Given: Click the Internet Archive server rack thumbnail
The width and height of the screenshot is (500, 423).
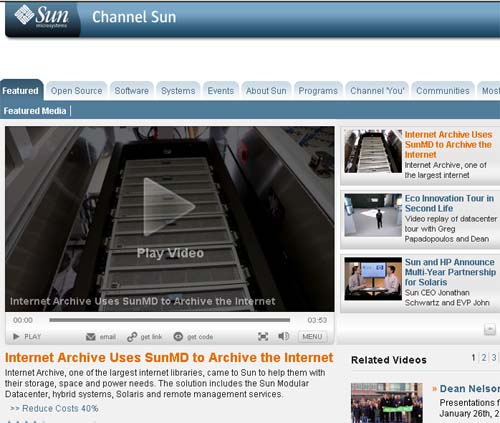Looking at the screenshot, I should [x=373, y=151].
